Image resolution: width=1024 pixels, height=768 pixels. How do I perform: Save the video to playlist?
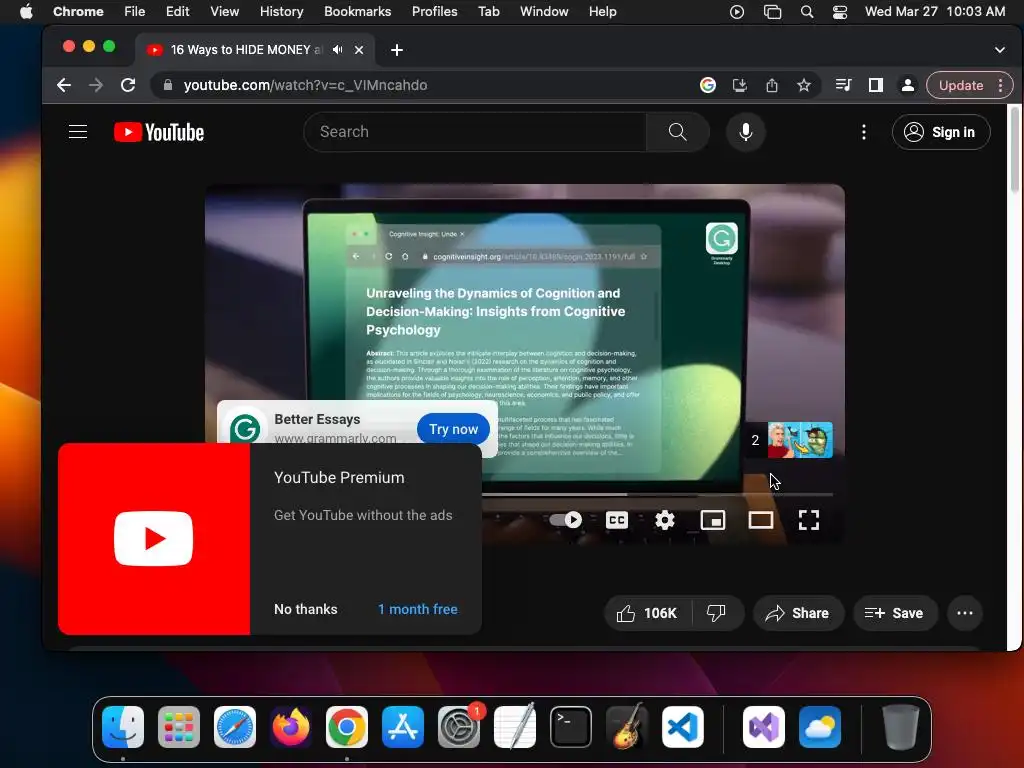point(895,613)
